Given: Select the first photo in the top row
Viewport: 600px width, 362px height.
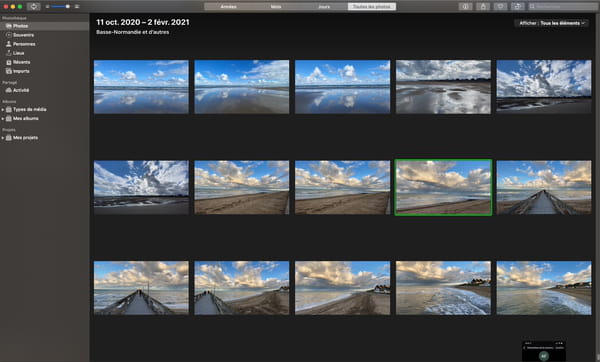Looking at the screenshot, I should pyautogui.click(x=141, y=87).
